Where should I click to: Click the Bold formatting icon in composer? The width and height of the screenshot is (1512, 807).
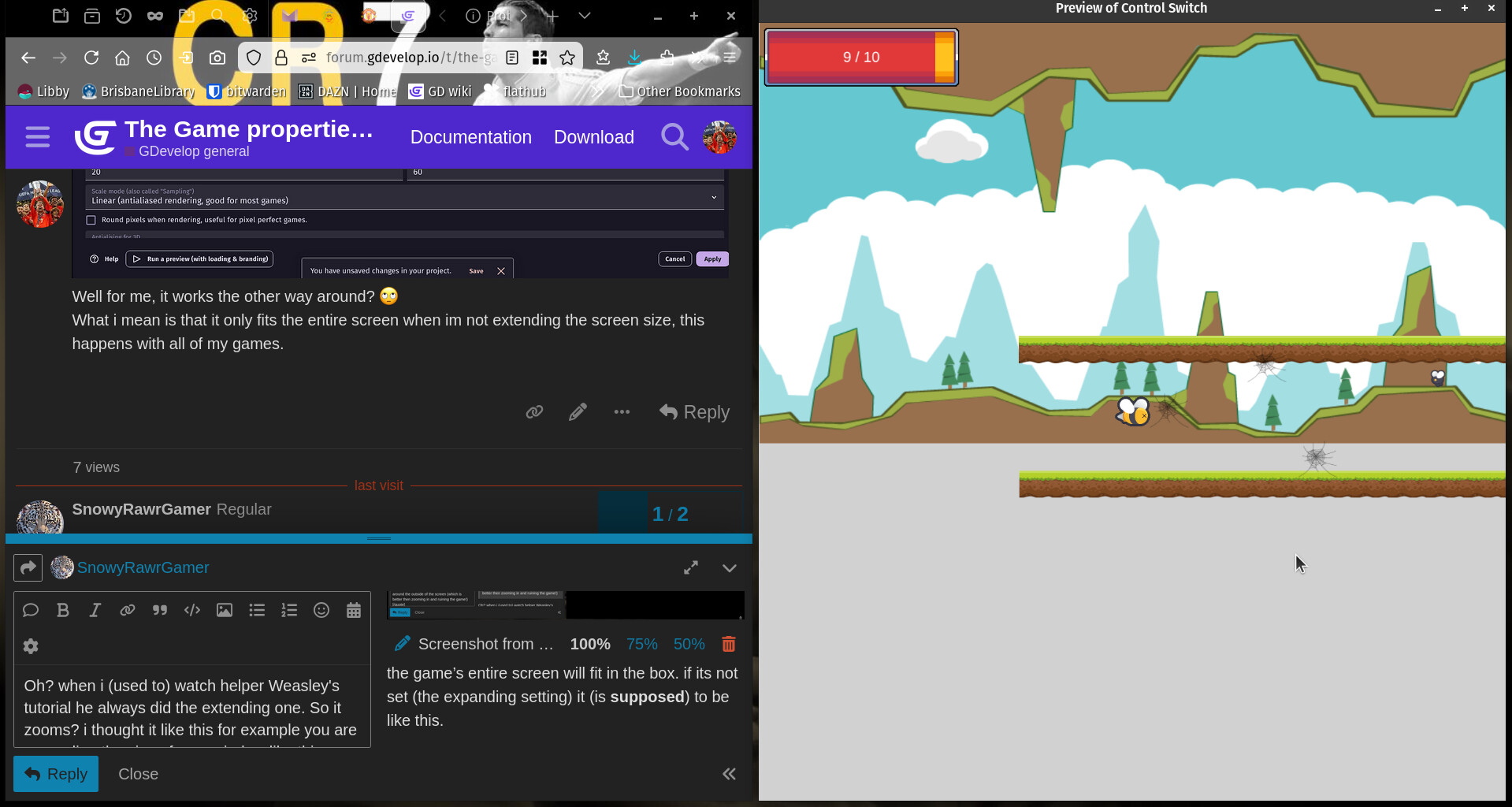(63, 610)
